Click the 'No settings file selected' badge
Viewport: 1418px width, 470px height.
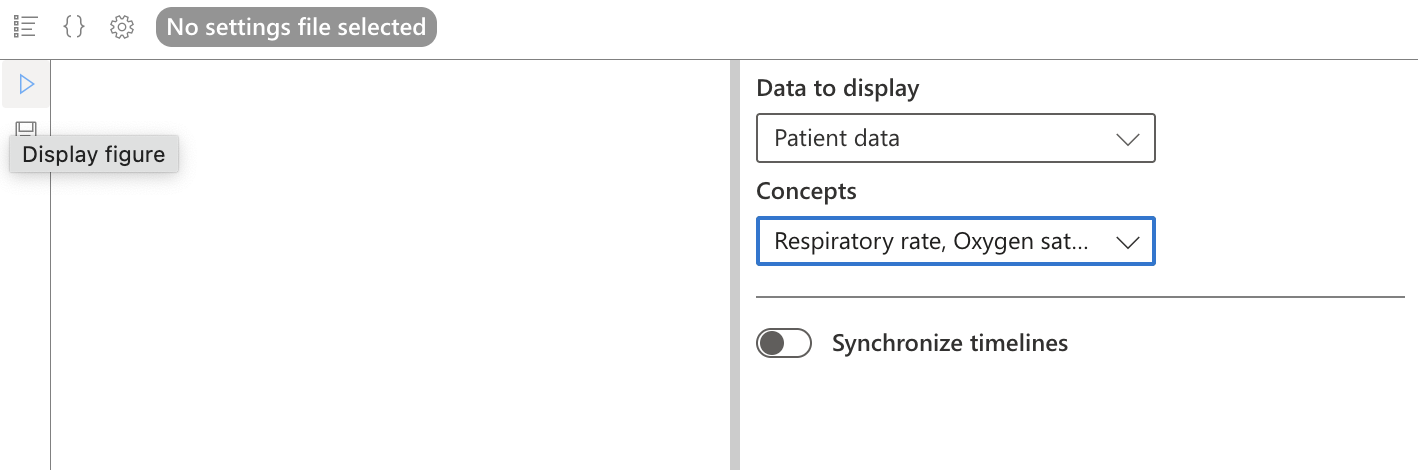(297, 27)
